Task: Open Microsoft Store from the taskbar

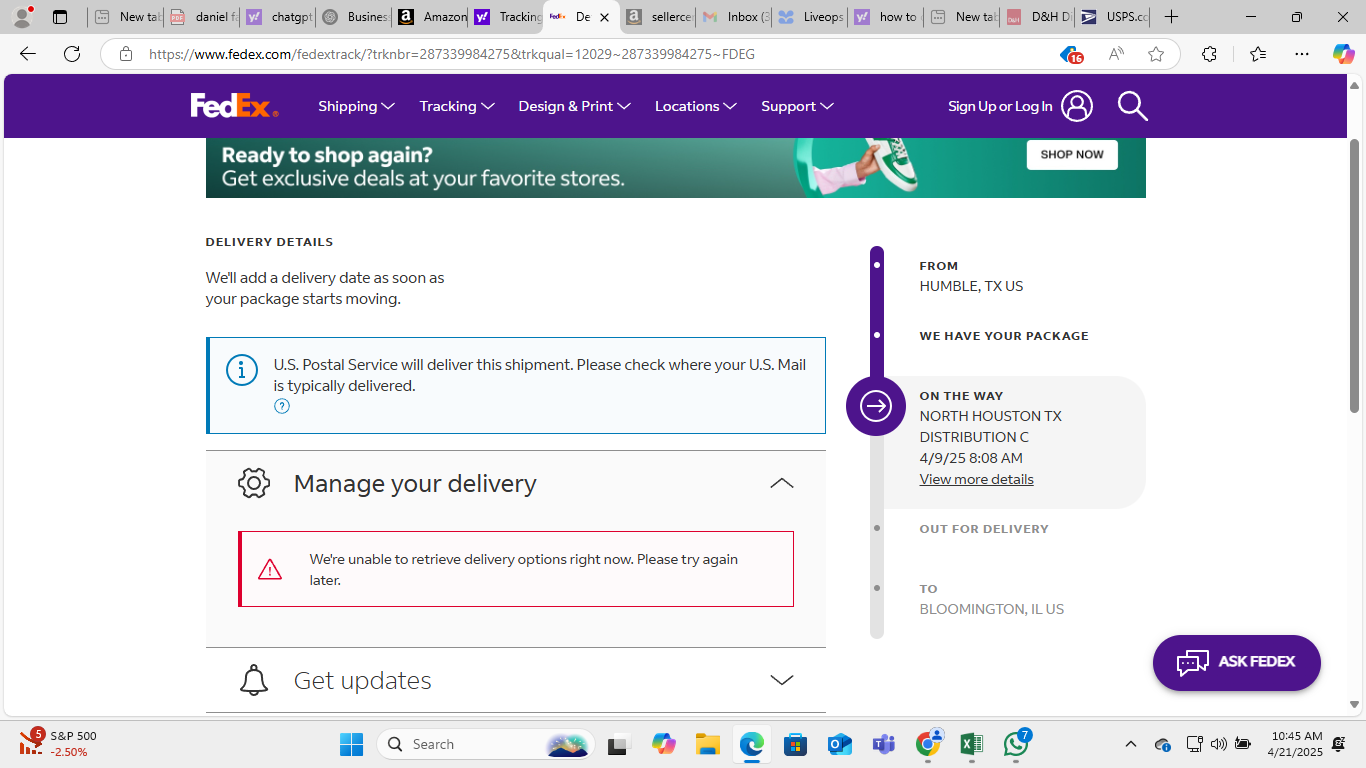Action: click(795, 744)
